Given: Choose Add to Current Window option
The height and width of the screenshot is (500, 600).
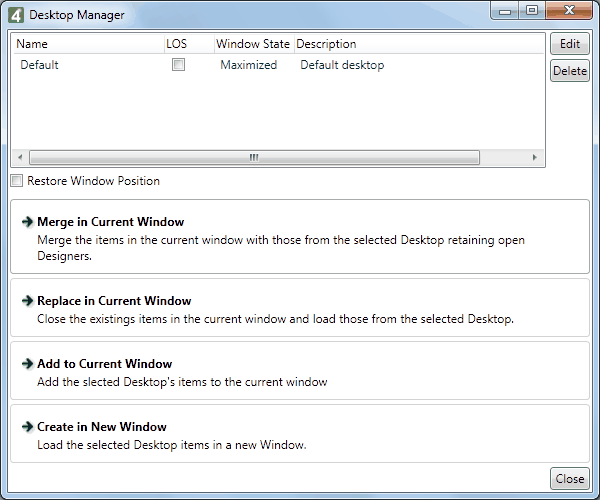Looking at the screenshot, I should [300, 371].
